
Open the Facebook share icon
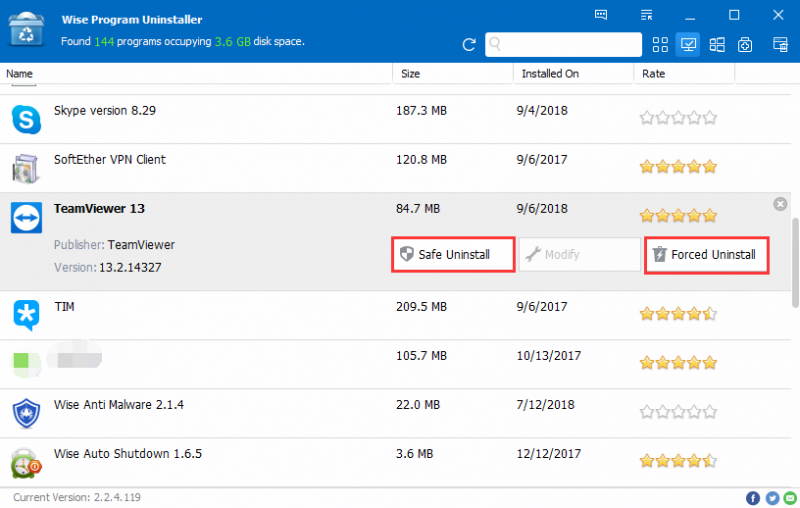point(753,498)
